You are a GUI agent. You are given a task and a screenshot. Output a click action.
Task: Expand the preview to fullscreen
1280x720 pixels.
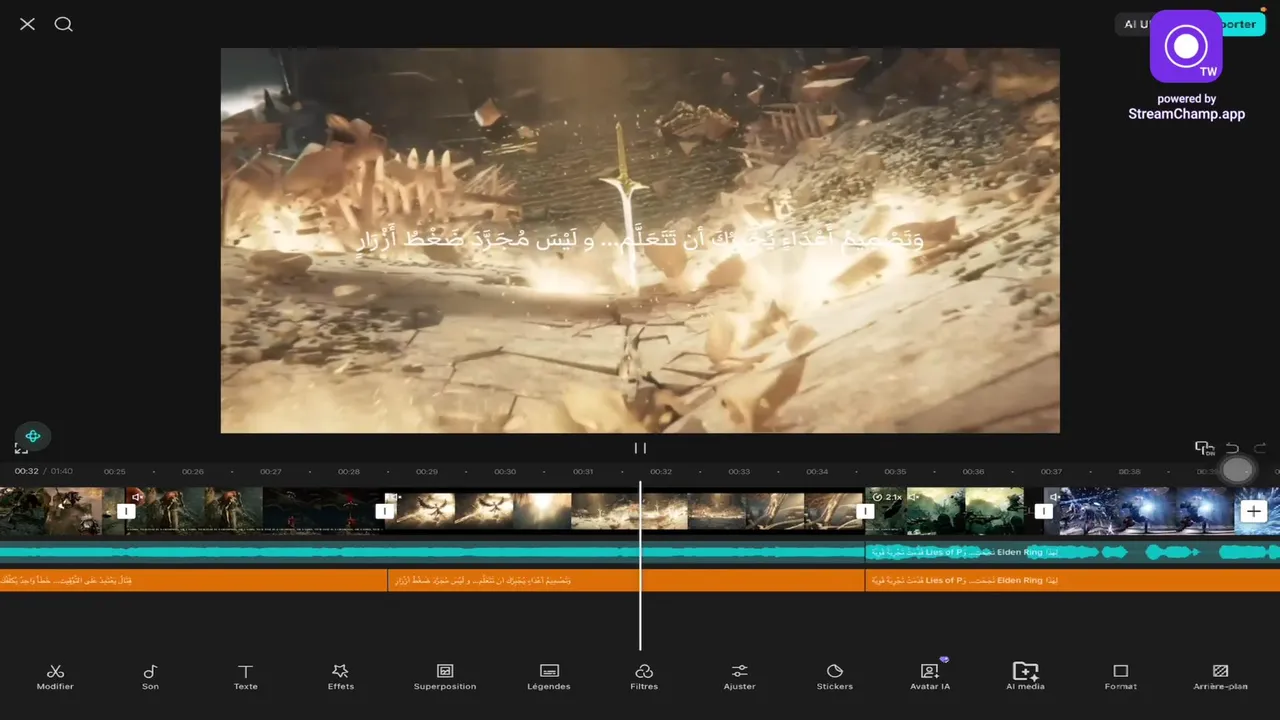[x=21, y=449]
